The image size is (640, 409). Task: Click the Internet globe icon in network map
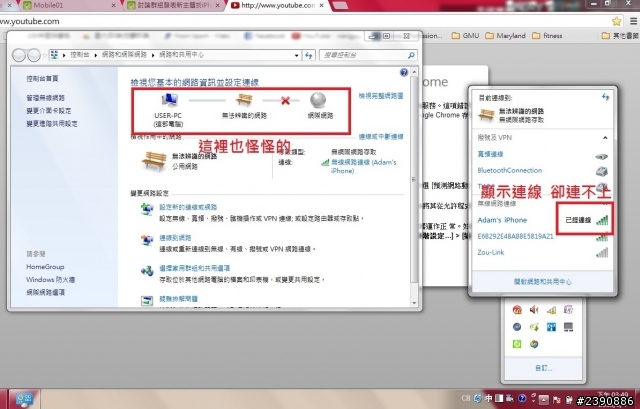[318, 100]
